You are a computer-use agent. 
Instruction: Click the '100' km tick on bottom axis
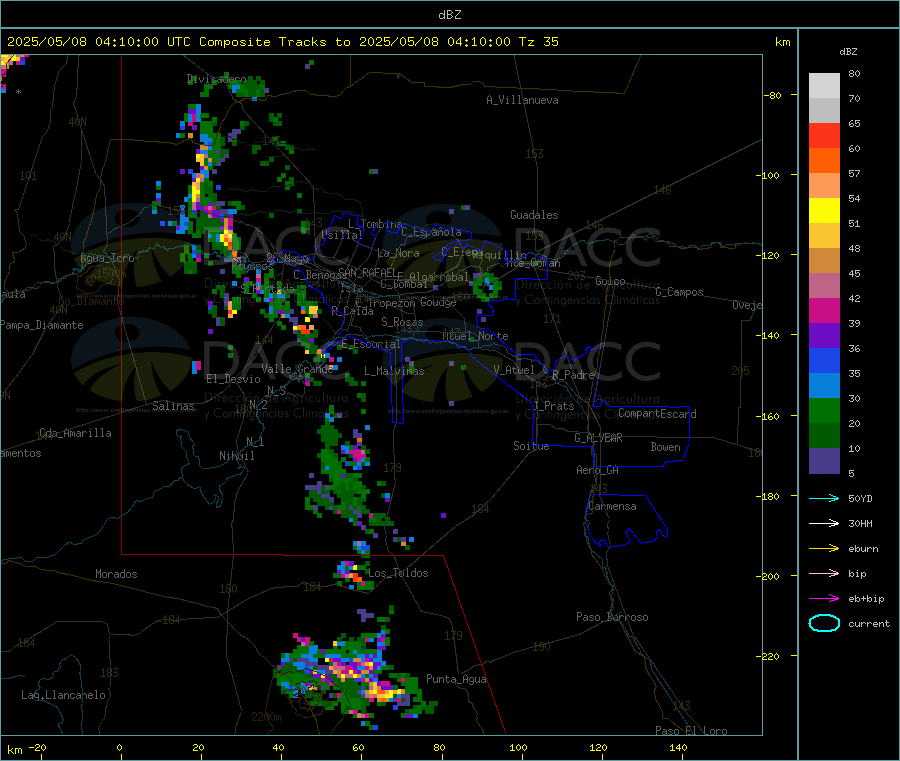click(x=518, y=747)
